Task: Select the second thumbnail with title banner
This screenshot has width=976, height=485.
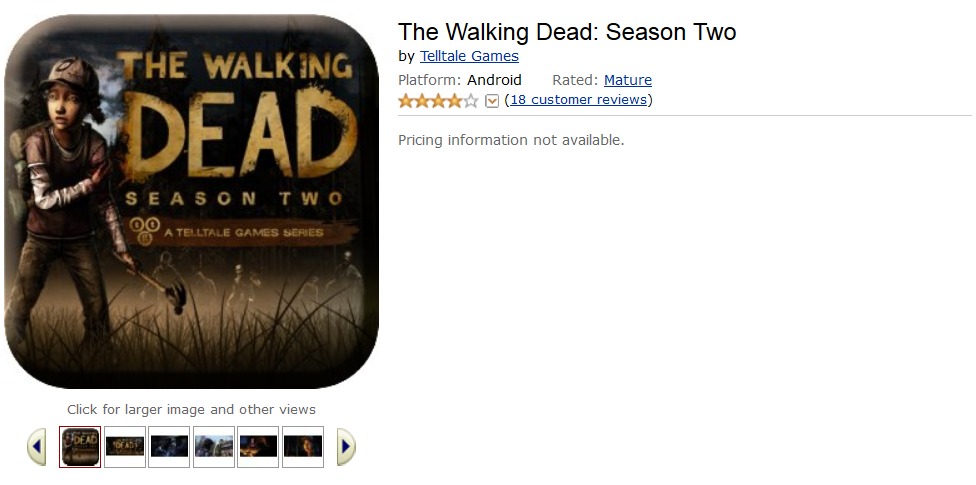Action: (x=124, y=446)
